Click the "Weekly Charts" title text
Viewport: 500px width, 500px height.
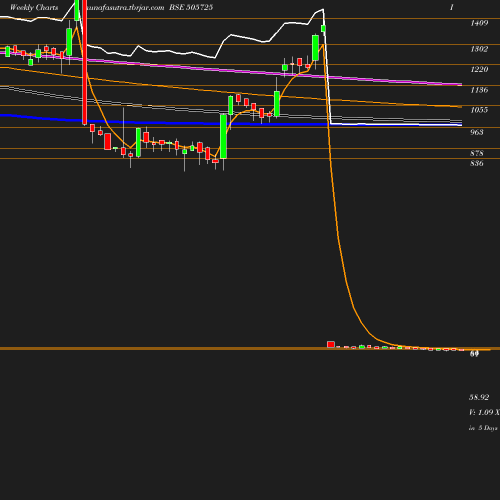pos(34,7)
